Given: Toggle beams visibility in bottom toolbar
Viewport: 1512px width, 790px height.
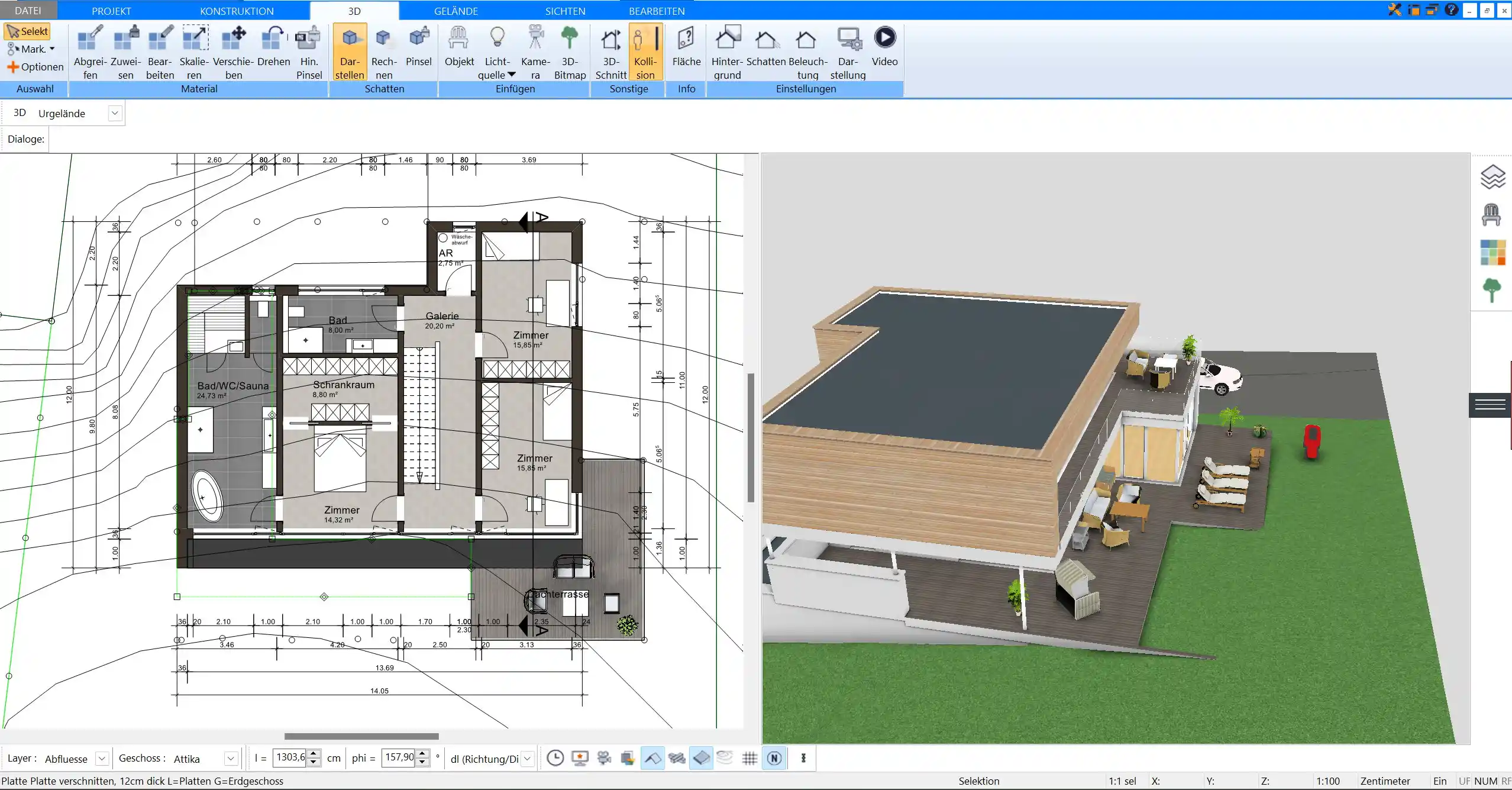Looking at the screenshot, I should pos(677,758).
